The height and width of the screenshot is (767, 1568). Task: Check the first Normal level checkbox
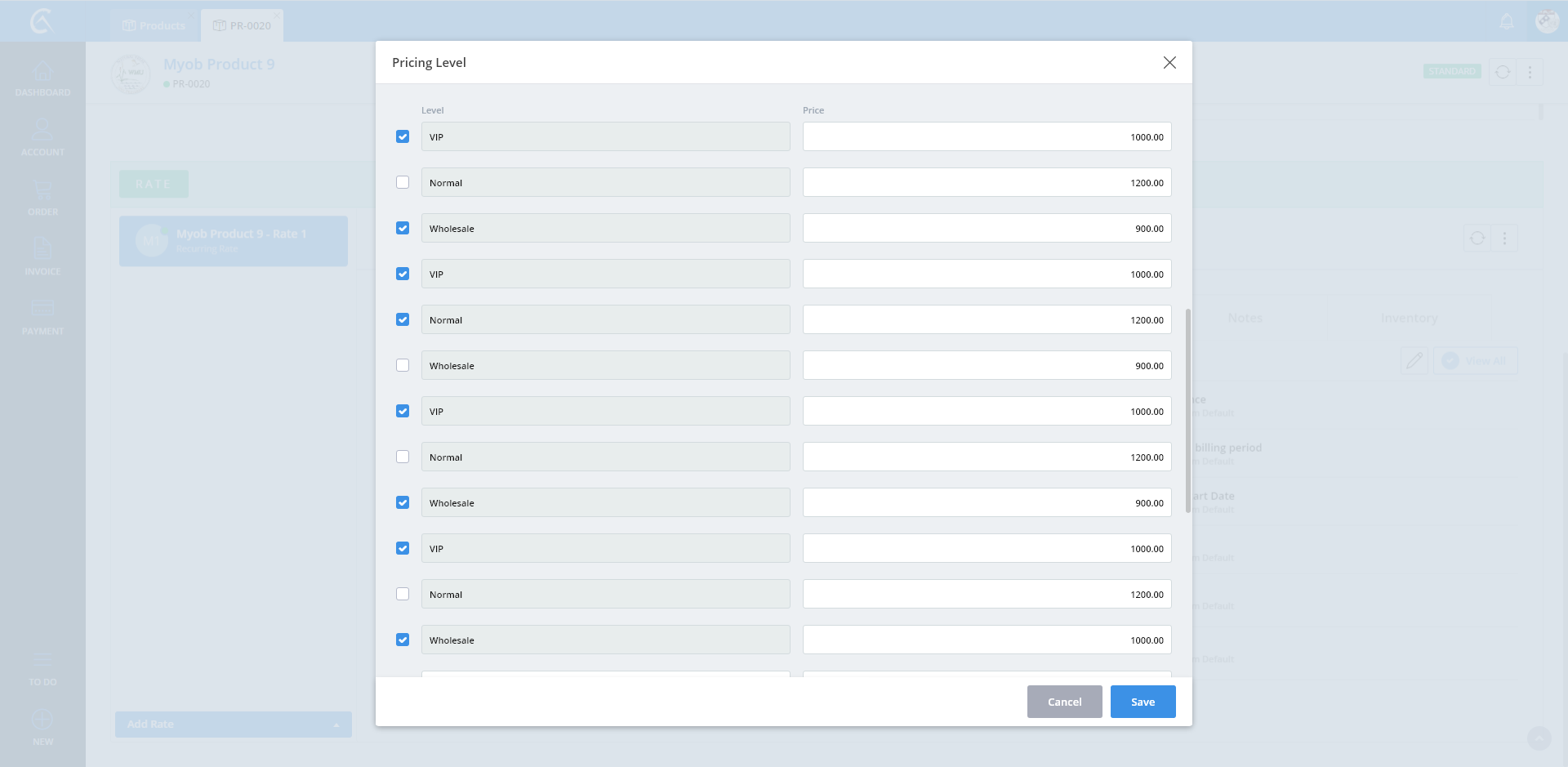point(403,182)
